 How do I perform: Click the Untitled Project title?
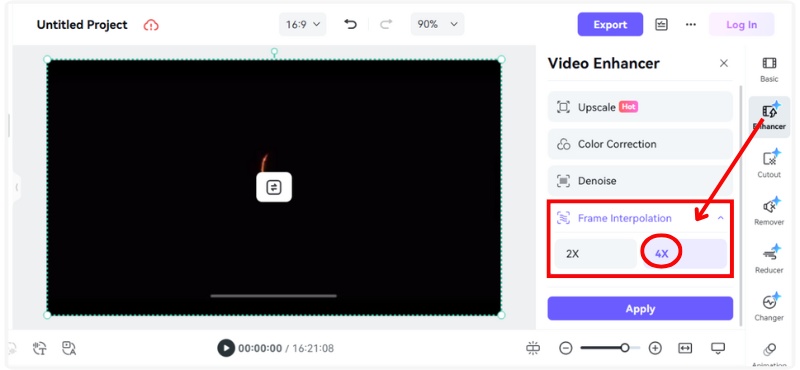tap(82, 24)
